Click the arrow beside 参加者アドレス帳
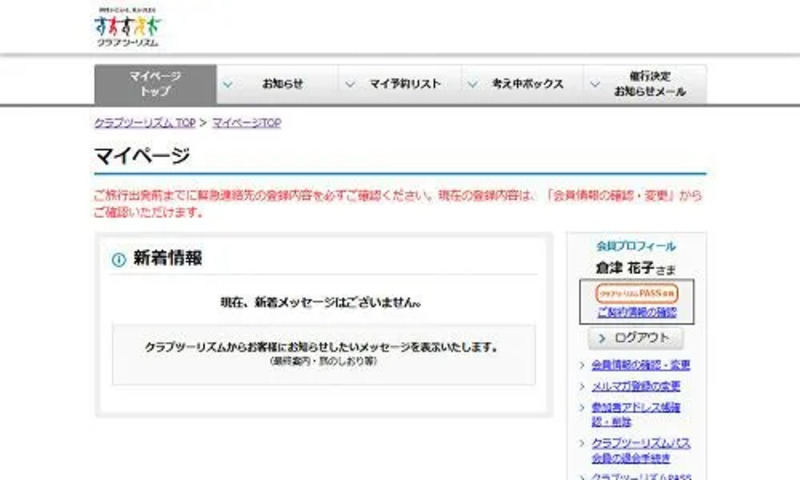Image resolution: width=800 pixels, height=480 pixels. coord(582,408)
